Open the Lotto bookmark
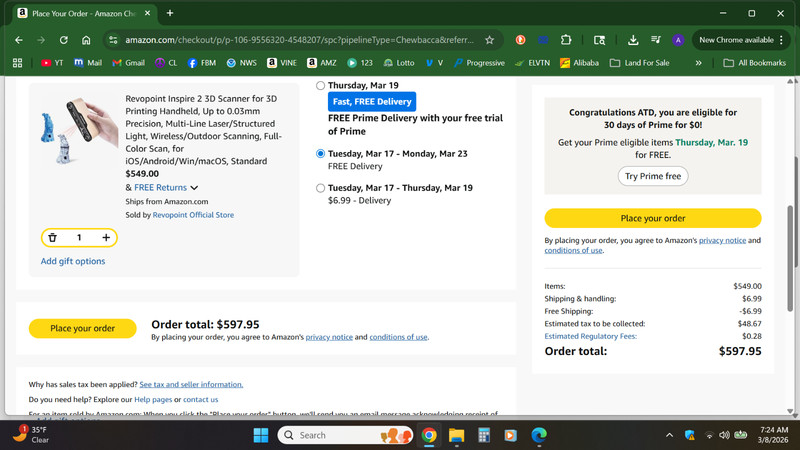This screenshot has width=800, height=450. [x=399, y=63]
